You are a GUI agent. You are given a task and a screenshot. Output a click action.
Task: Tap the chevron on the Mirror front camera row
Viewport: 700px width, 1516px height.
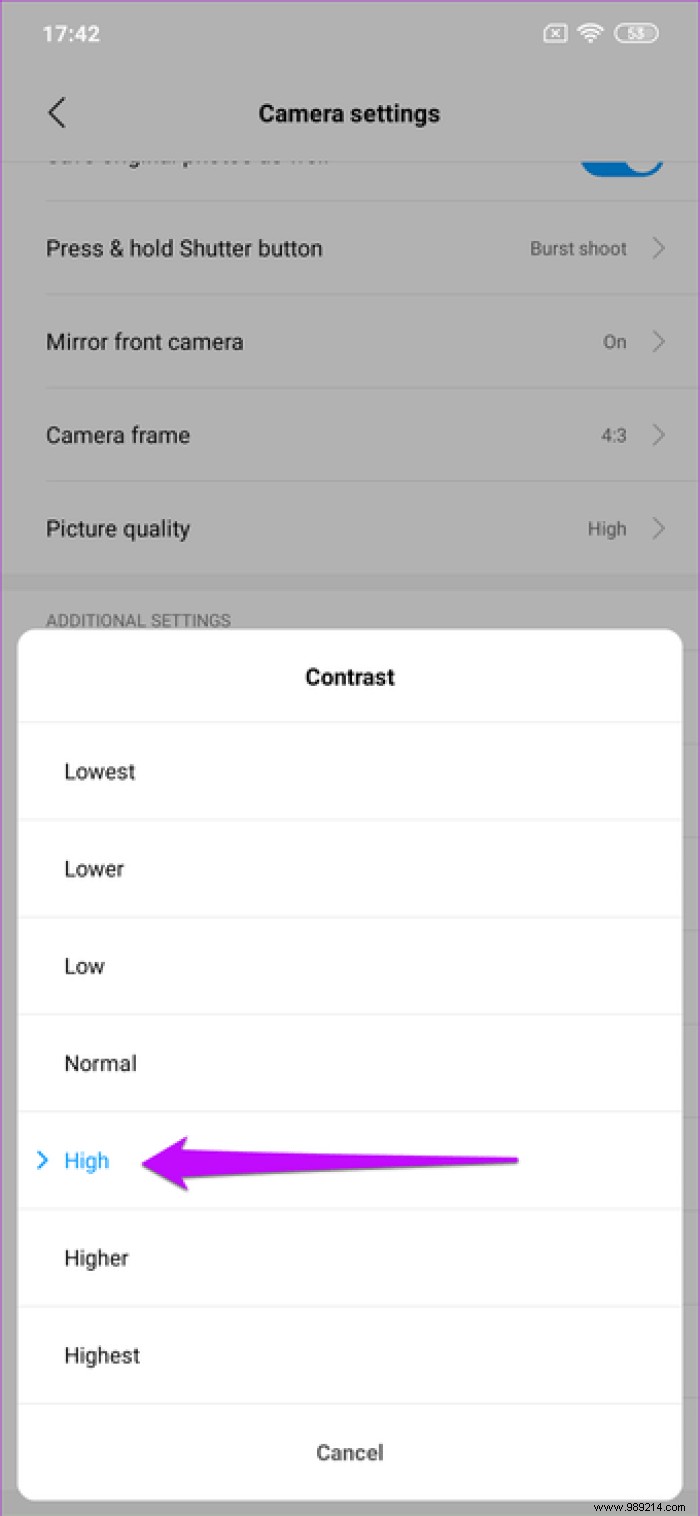(658, 341)
